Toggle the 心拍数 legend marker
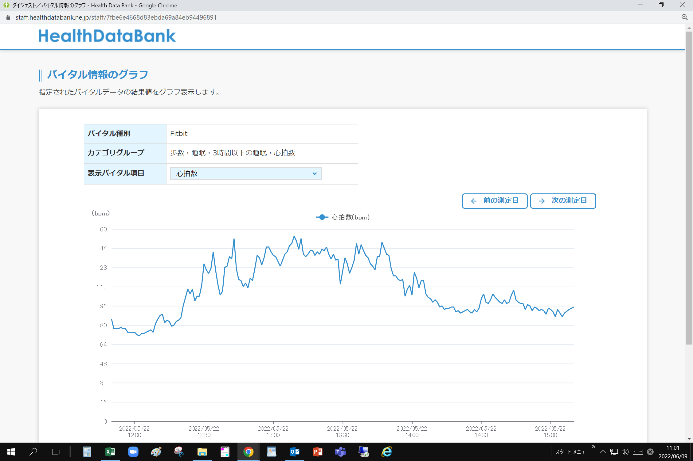The height and width of the screenshot is (461, 693). point(322,217)
